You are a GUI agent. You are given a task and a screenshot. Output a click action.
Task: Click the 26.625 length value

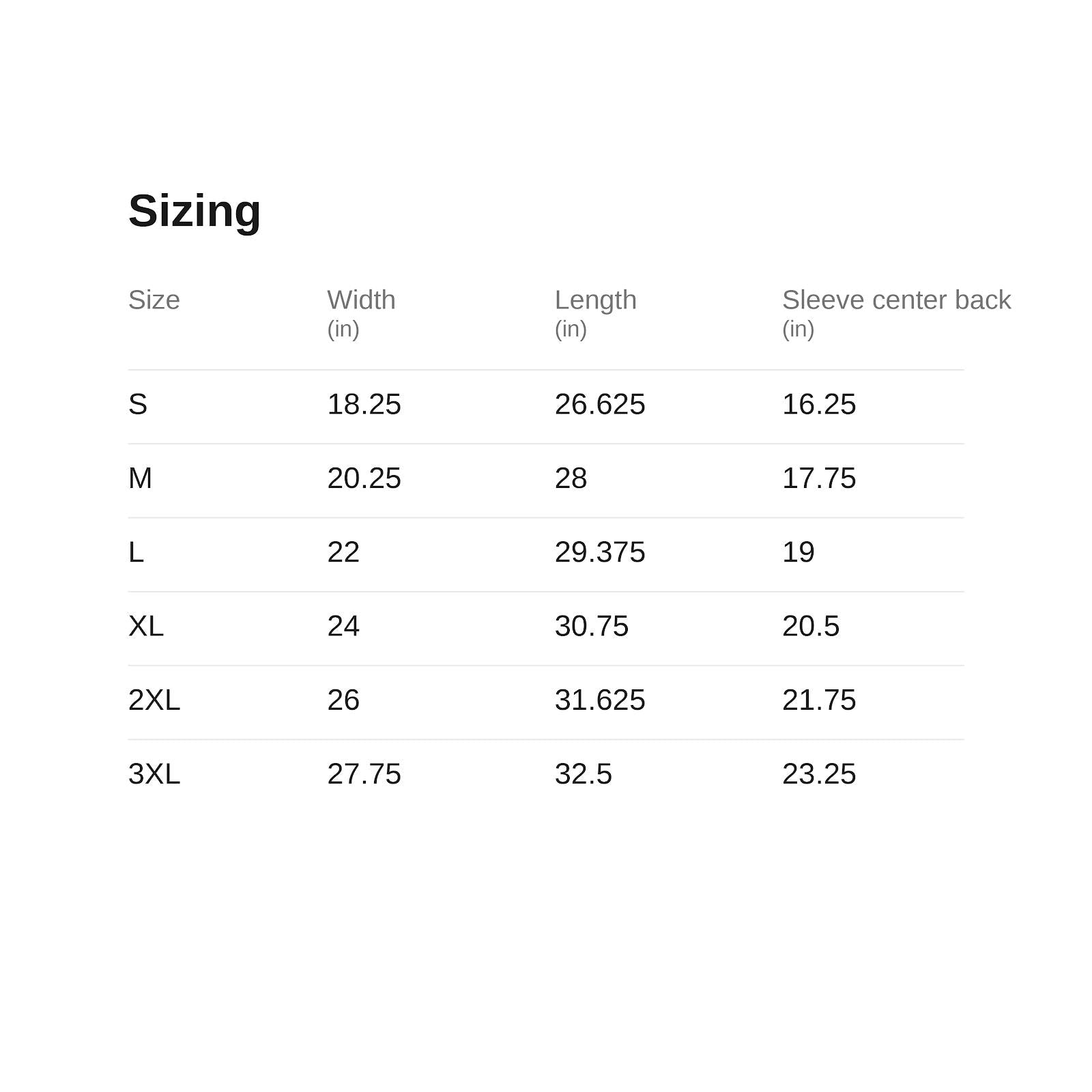pos(599,404)
